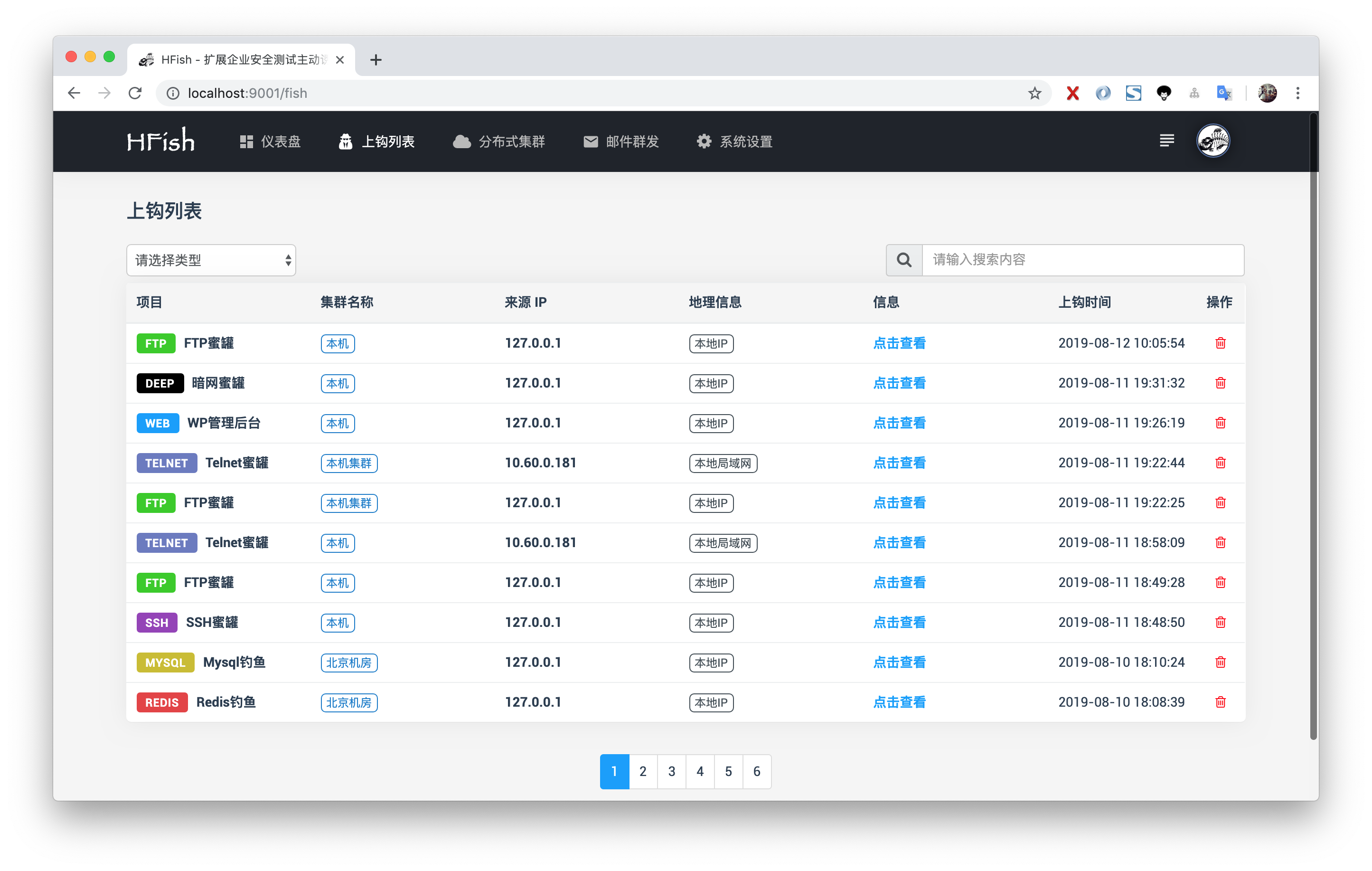This screenshot has height=871, width=1372.
Task: Click the fish skeleton avatar icon
Action: (x=1212, y=141)
